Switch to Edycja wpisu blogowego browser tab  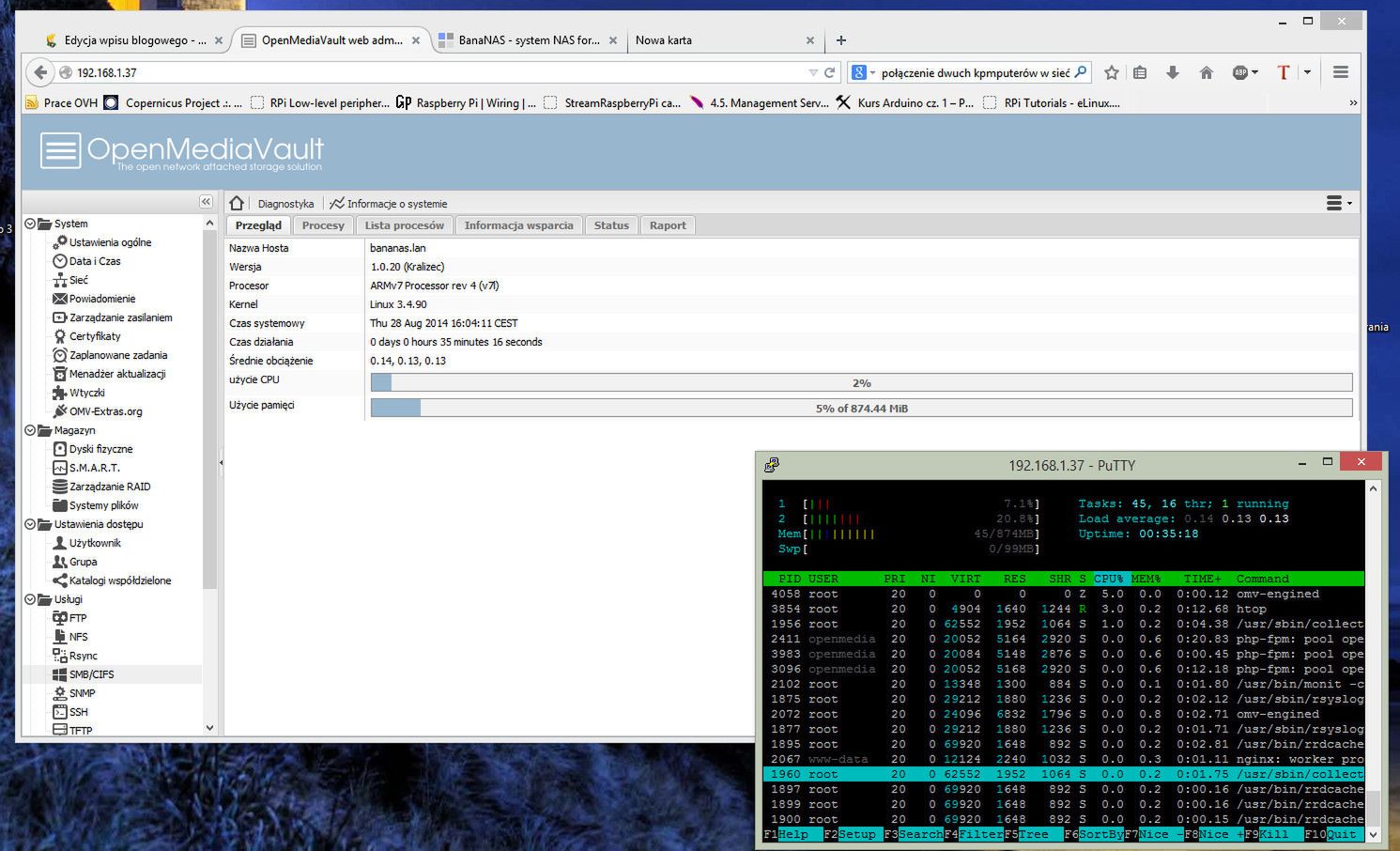[134, 40]
